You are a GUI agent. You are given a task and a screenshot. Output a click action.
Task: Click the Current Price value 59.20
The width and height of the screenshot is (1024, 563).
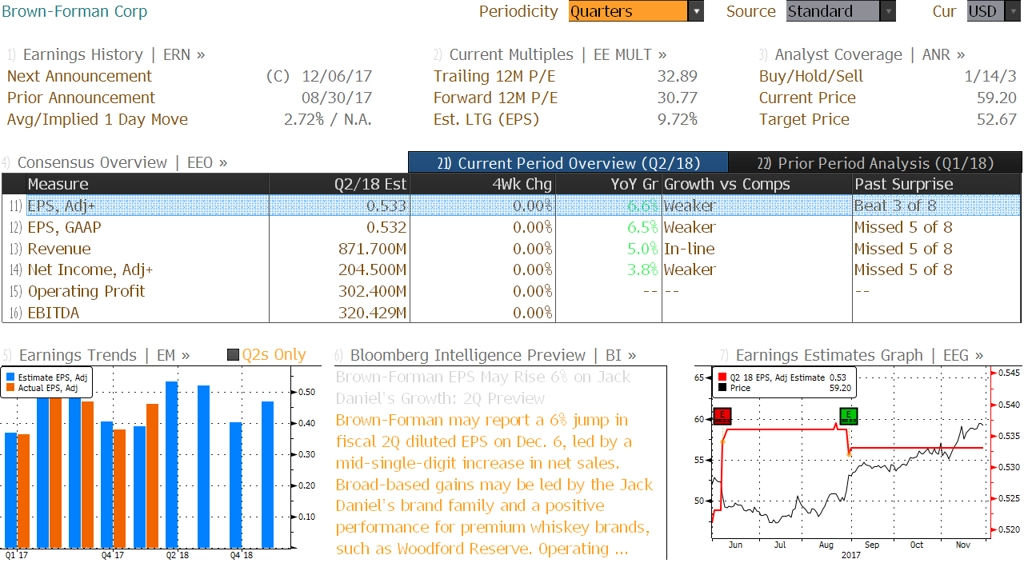tap(997, 98)
